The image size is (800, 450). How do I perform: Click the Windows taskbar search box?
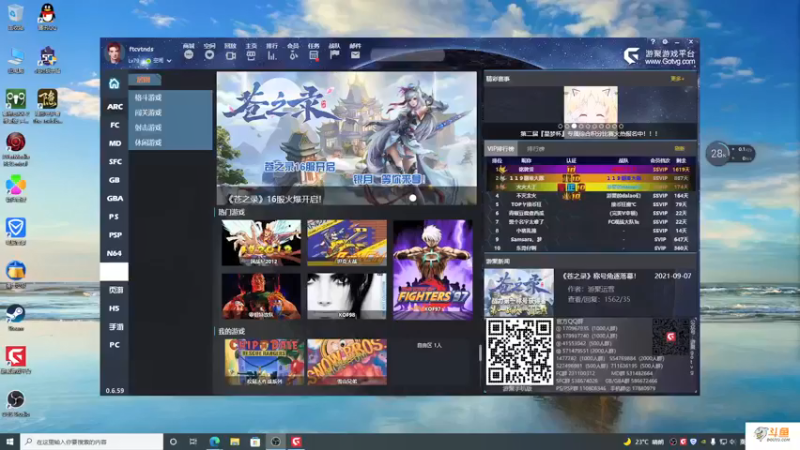pyautogui.click(x=92, y=442)
